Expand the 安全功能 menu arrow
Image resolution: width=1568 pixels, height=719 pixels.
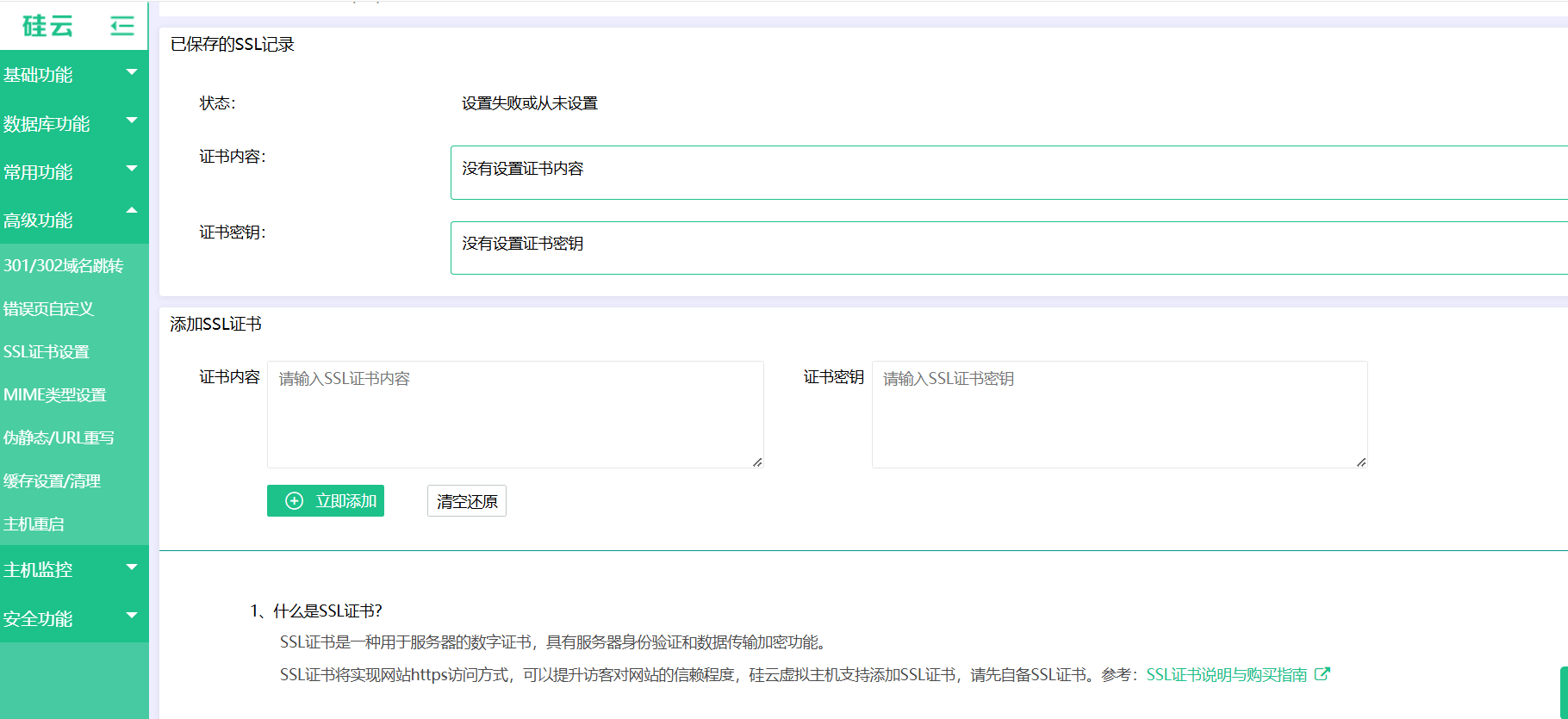132,616
